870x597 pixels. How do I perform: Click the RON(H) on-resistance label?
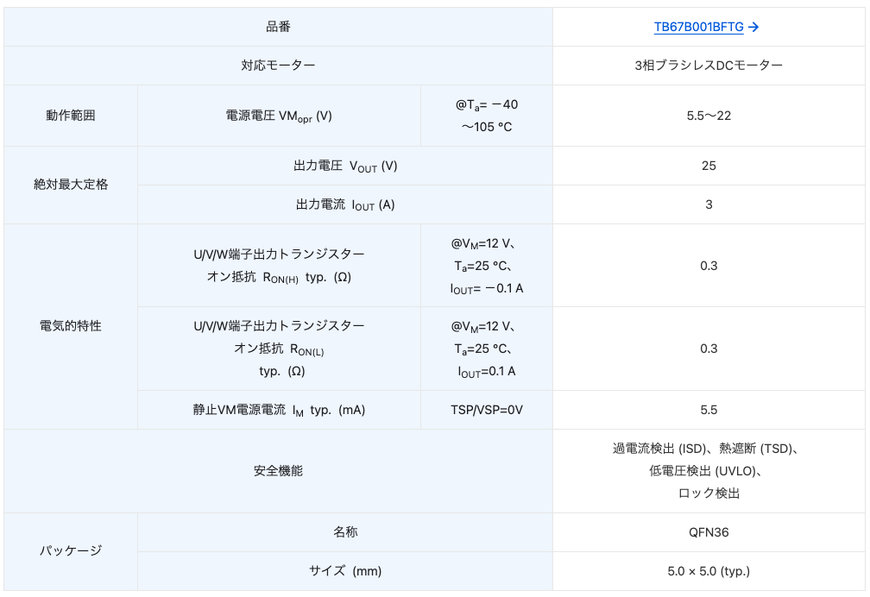coord(279,265)
